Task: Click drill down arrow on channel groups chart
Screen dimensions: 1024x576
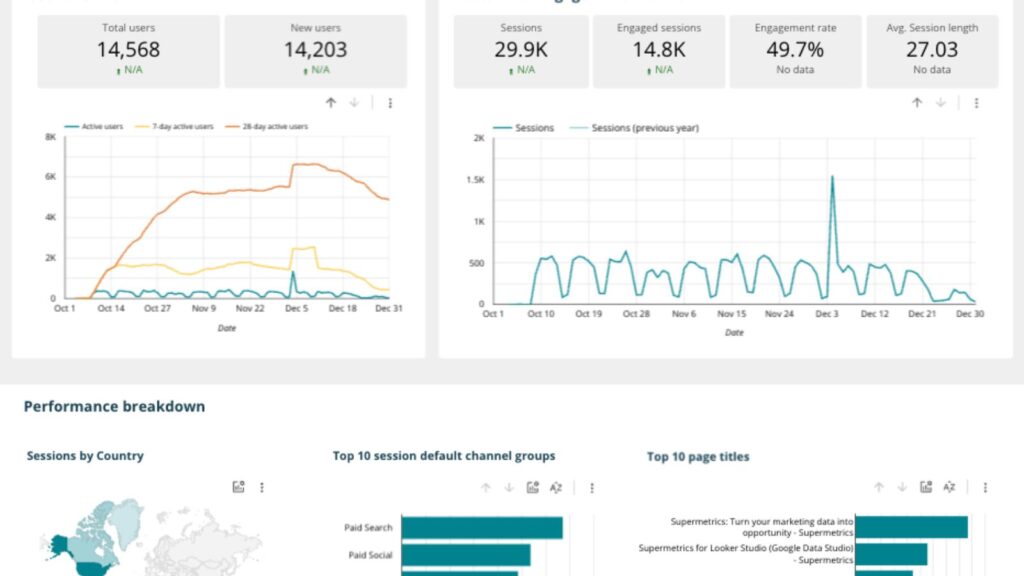Action: (509, 488)
